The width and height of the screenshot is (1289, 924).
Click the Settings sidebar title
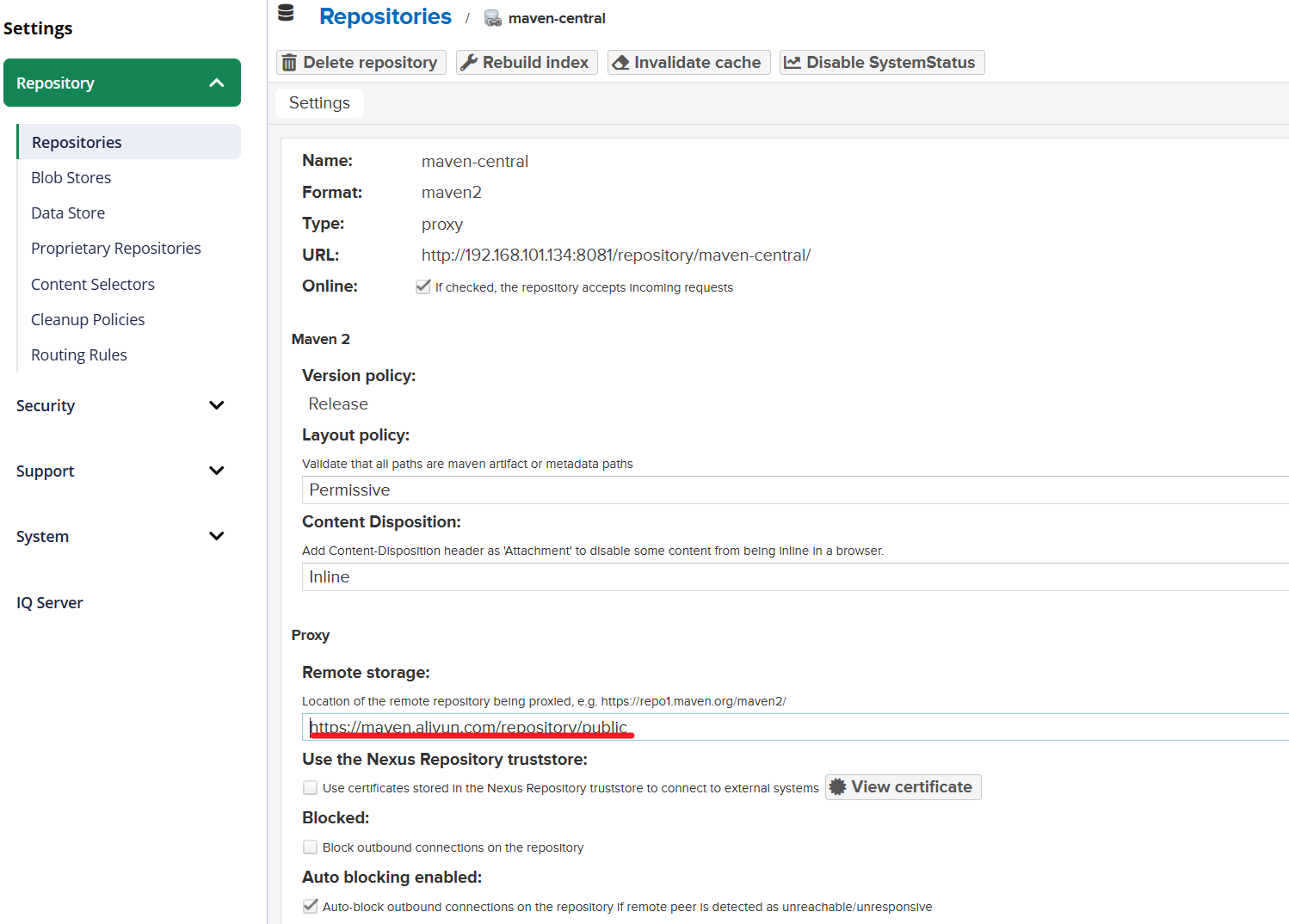[38, 28]
